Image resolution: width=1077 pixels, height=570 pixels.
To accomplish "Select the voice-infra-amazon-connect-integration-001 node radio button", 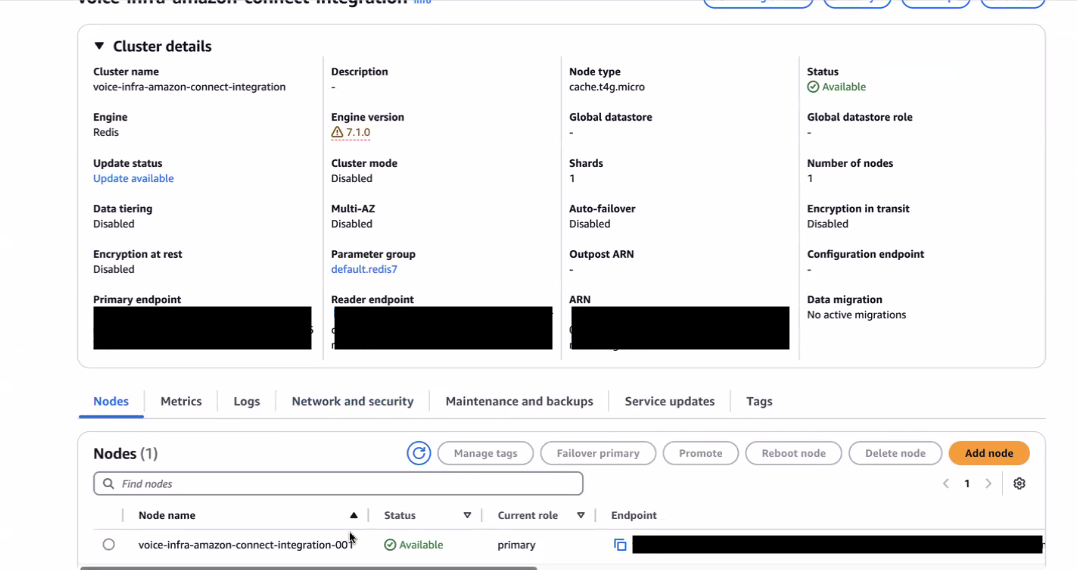I will tap(109, 545).
